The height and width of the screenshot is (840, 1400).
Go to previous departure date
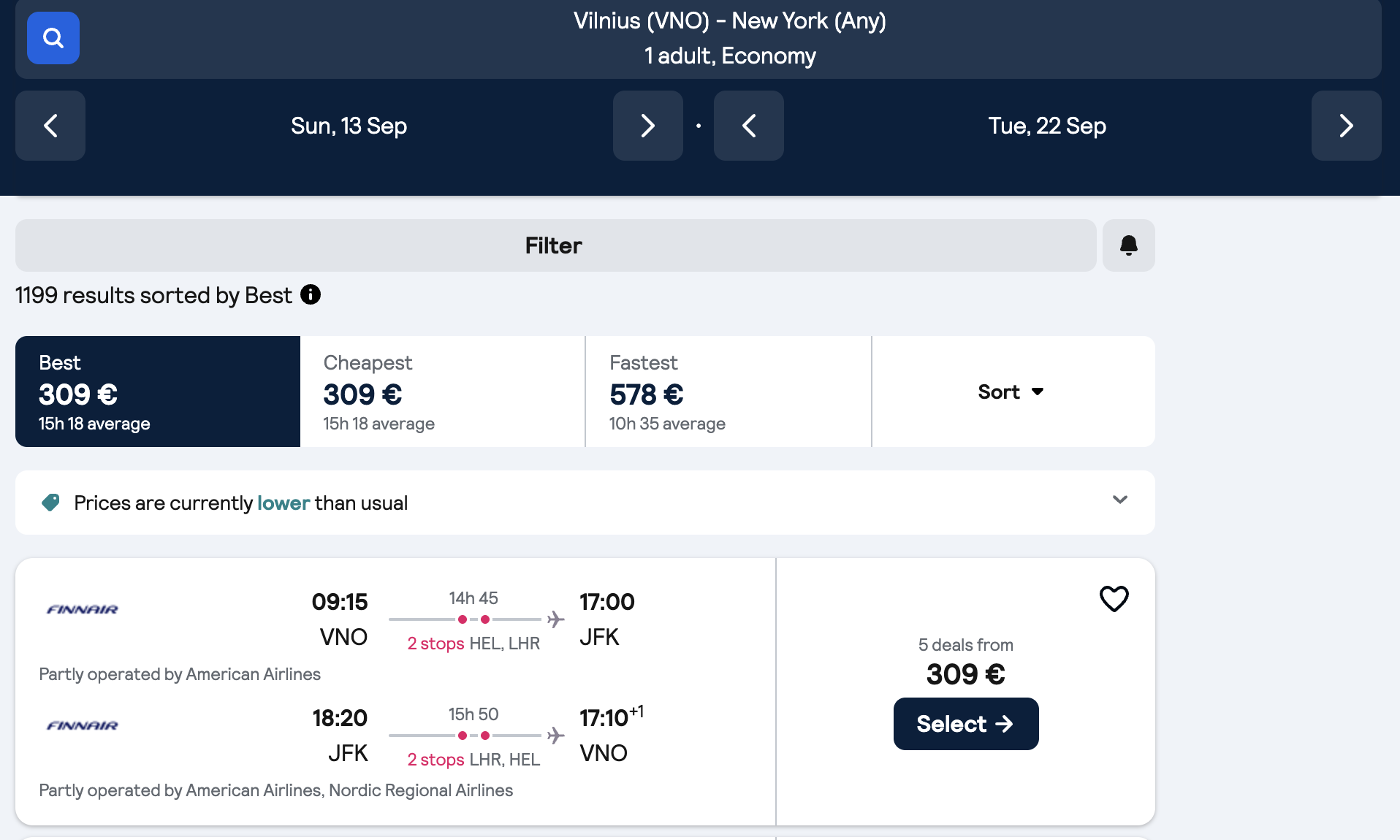click(x=50, y=126)
